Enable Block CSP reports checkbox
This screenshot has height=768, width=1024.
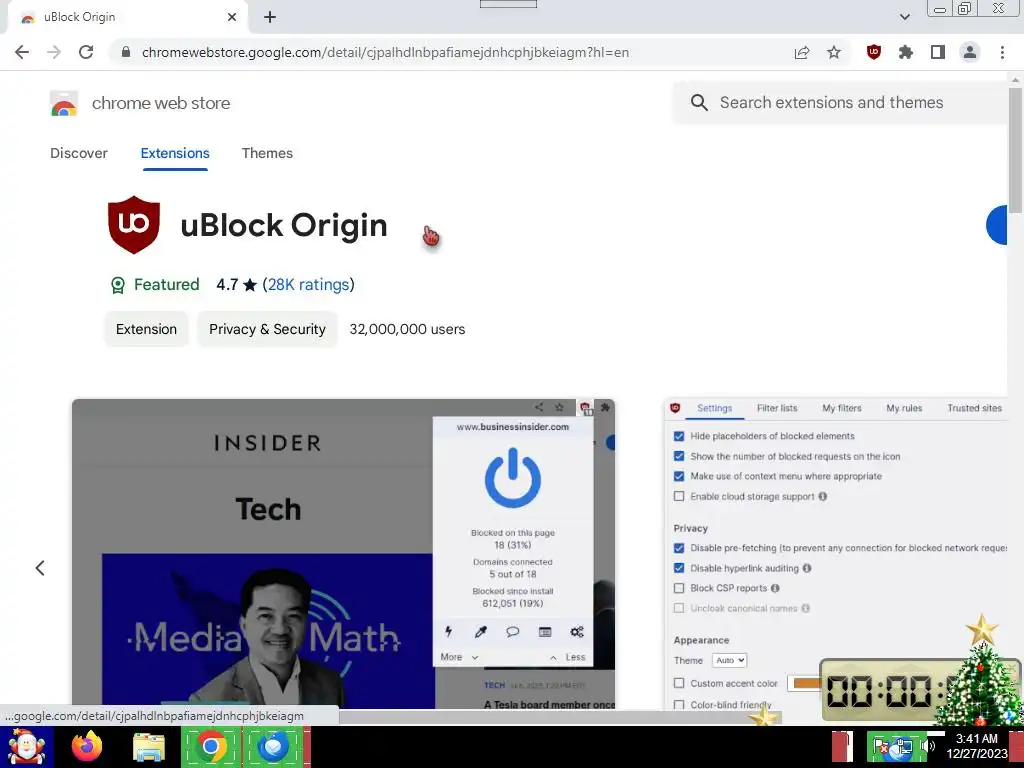click(679, 588)
